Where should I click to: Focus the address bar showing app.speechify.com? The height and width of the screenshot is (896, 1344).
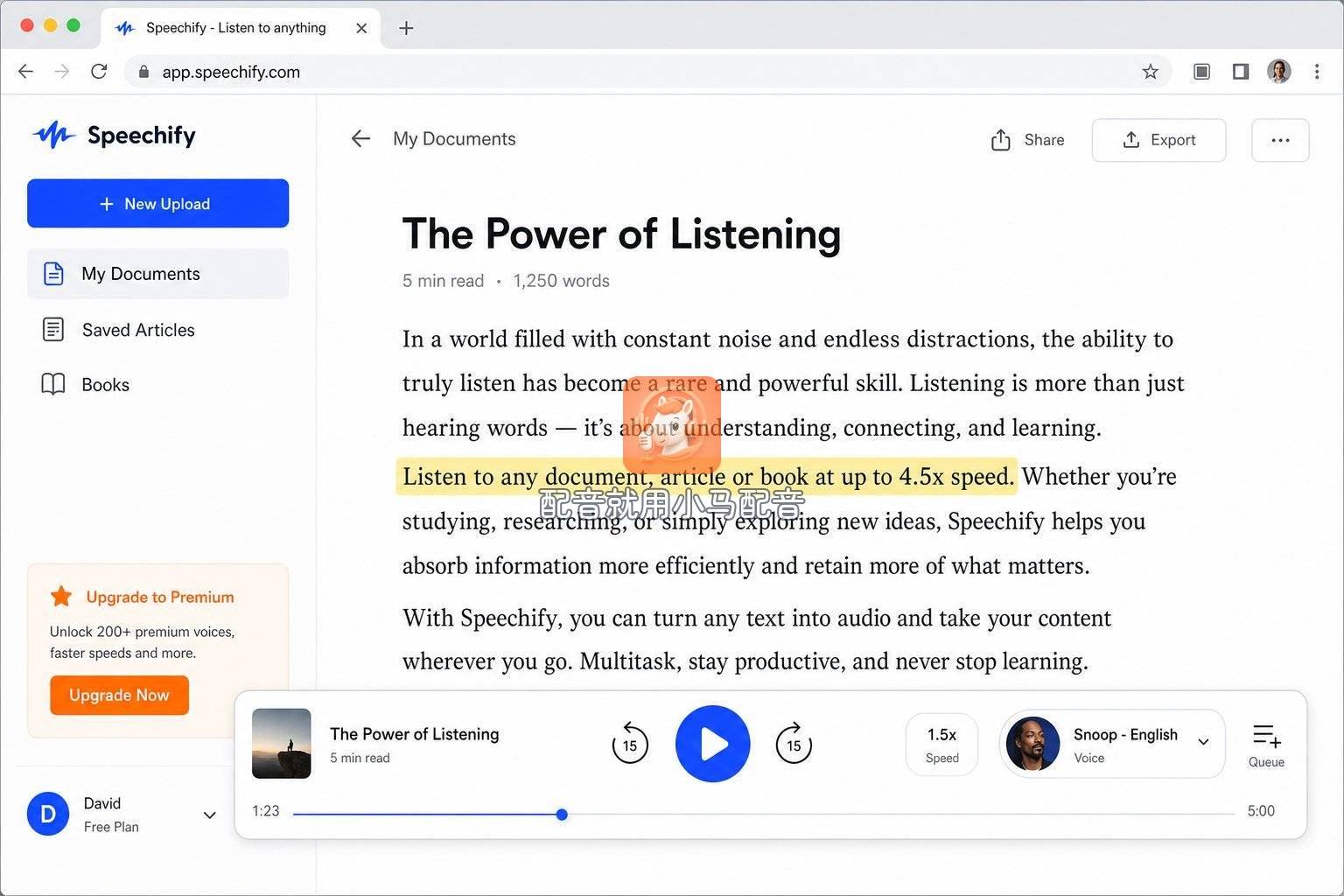click(x=647, y=72)
